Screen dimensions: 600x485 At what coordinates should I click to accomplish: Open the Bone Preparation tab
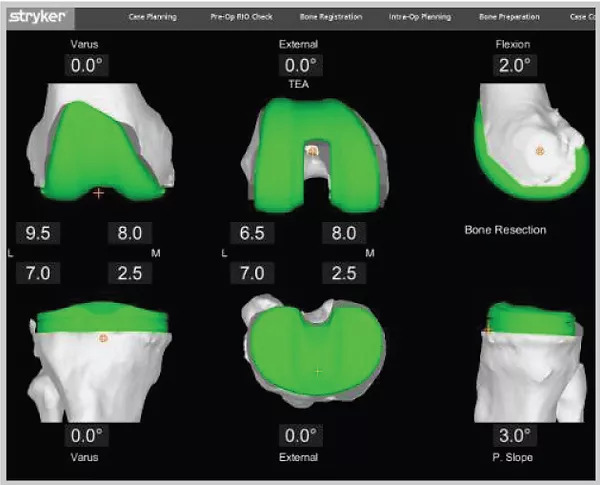click(x=509, y=18)
